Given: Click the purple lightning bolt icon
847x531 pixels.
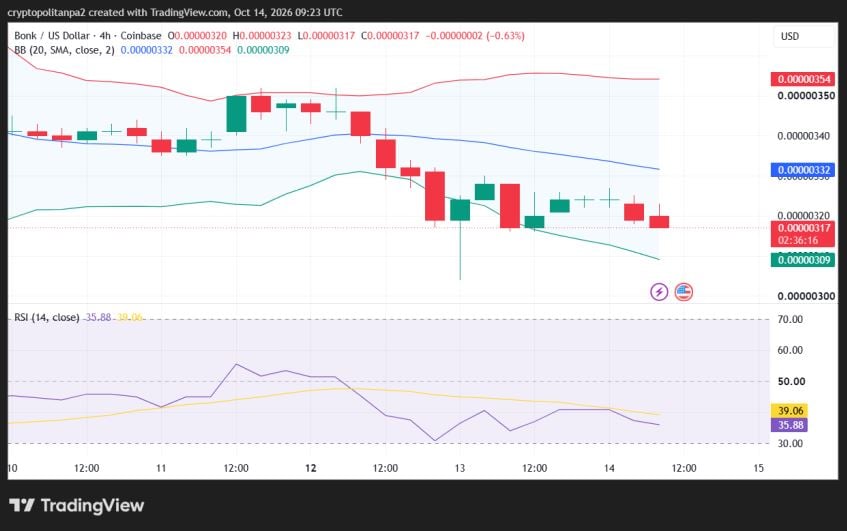Looking at the screenshot, I should [x=659, y=292].
